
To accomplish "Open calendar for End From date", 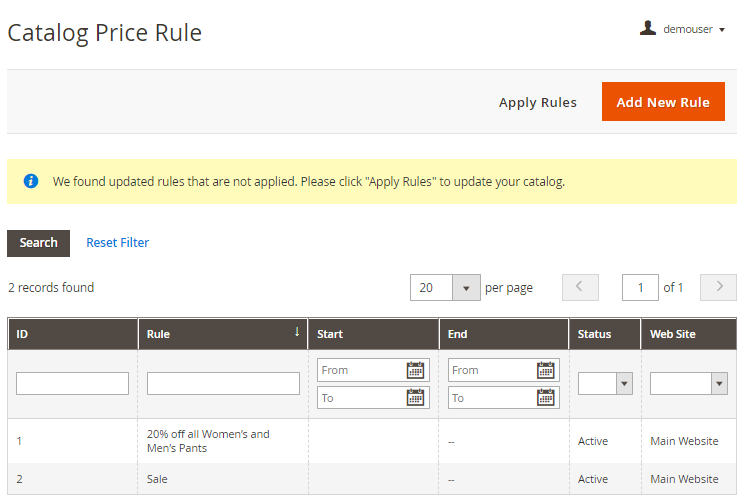I will (x=546, y=370).
